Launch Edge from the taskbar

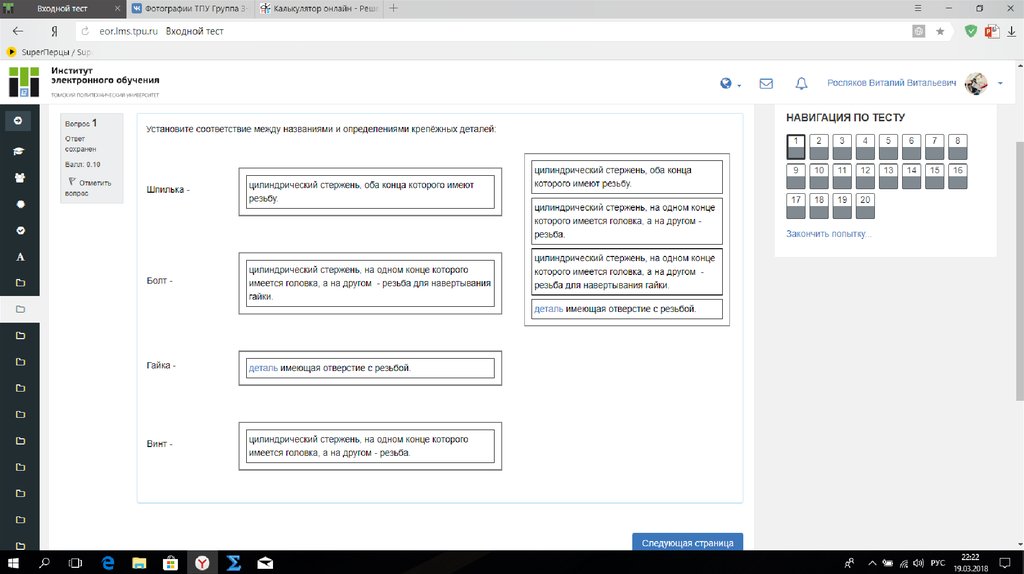click(108, 563)
